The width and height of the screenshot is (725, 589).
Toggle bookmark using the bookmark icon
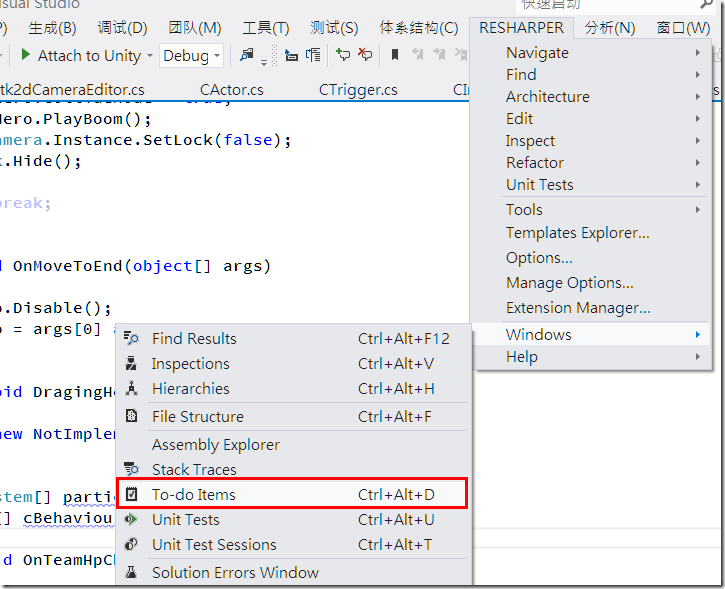pyautogui.click(x=395, y=55)
